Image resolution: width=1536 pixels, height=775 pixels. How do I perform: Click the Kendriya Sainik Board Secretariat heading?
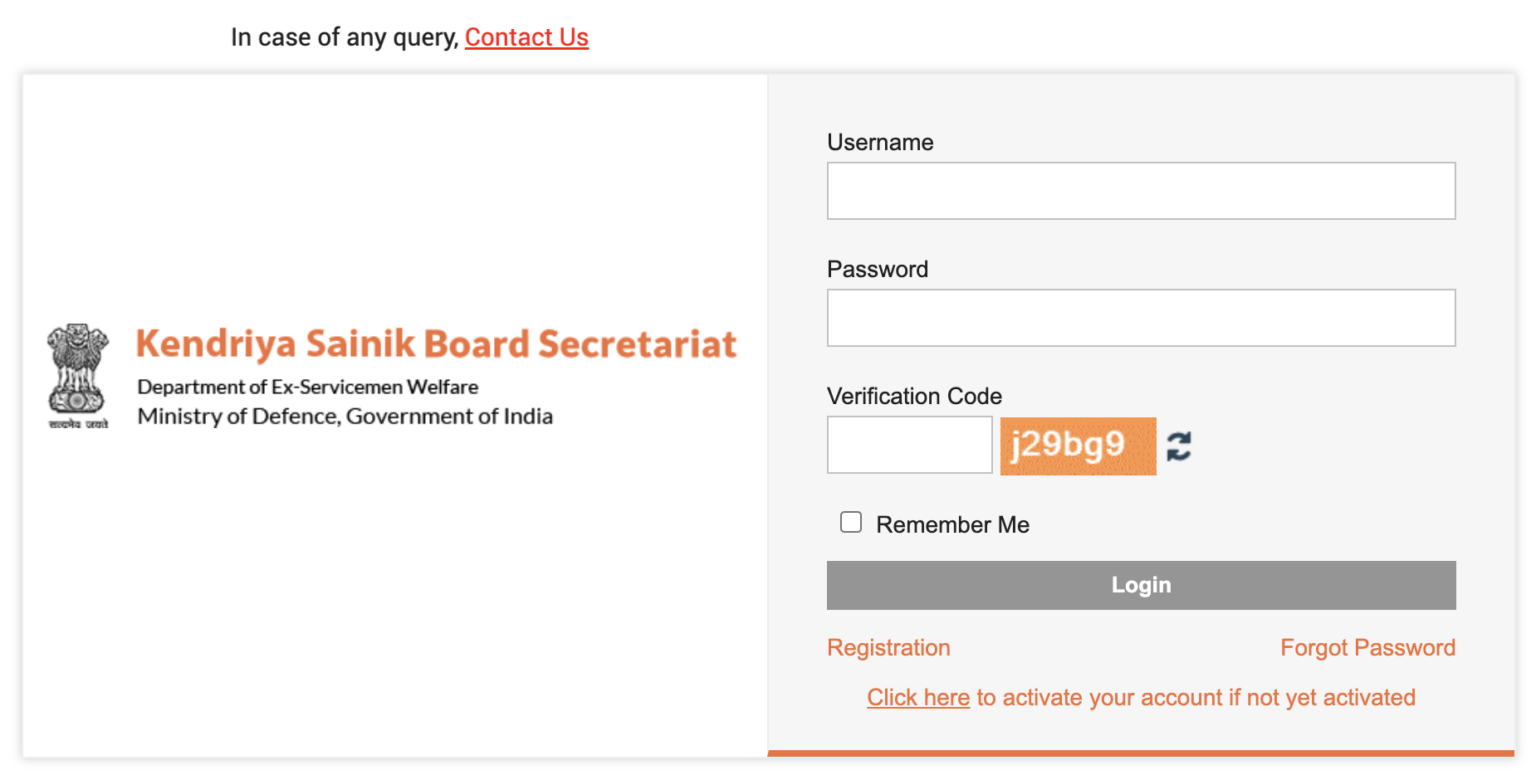pyautogui.click(x=436, y=343)
